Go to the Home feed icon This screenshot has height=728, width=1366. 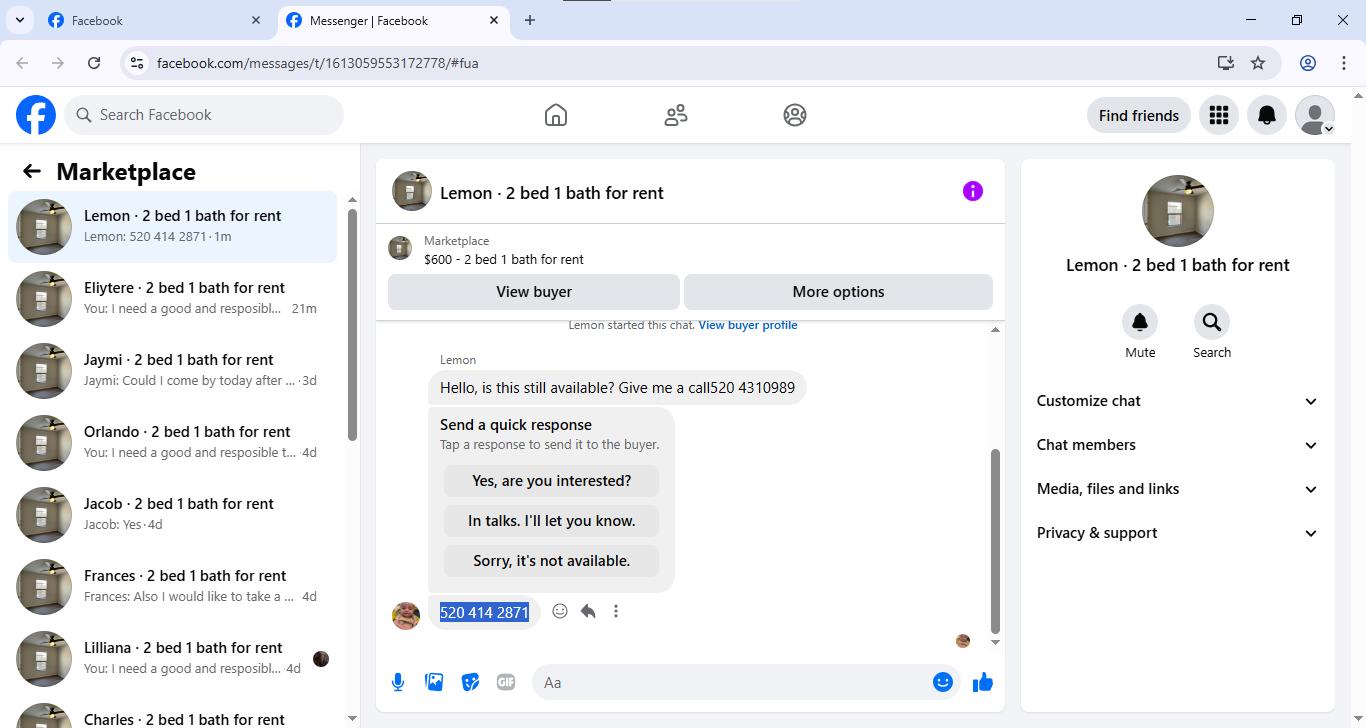[556, 115]
